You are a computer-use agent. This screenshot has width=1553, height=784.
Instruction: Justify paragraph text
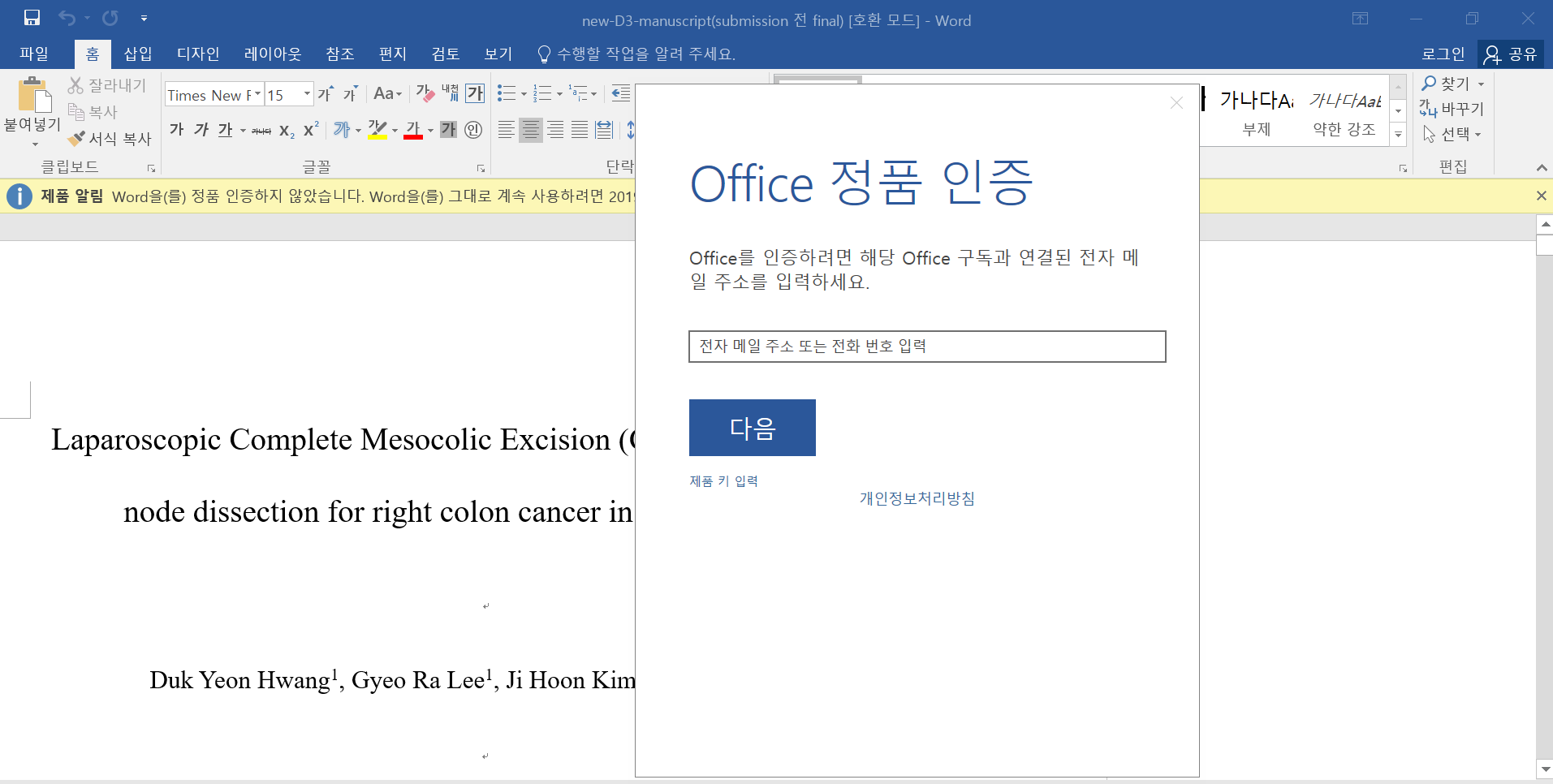point(580,130)
